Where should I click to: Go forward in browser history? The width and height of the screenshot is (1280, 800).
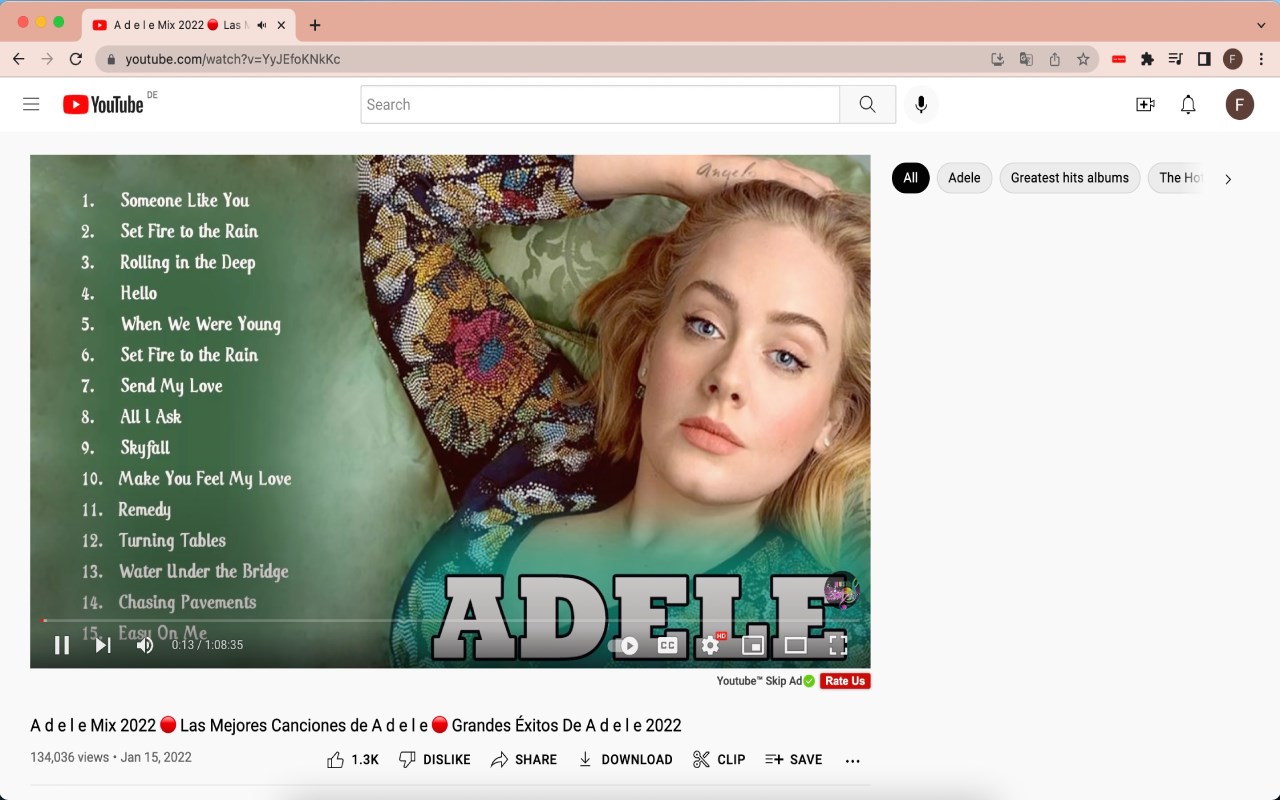tap(47, 59)
